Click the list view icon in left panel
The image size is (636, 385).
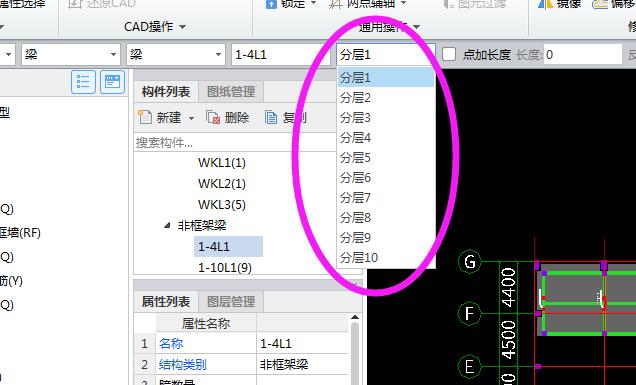tap(83, 82)
